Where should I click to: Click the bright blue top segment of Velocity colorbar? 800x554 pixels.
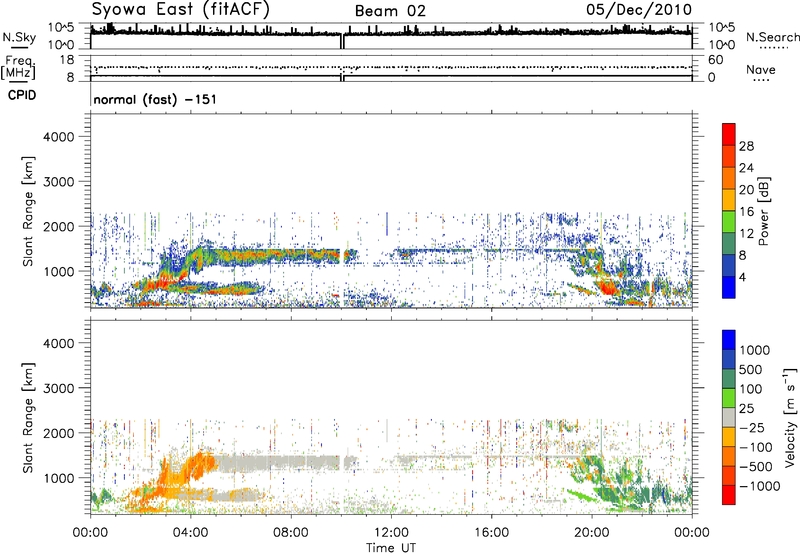point(729,340)
